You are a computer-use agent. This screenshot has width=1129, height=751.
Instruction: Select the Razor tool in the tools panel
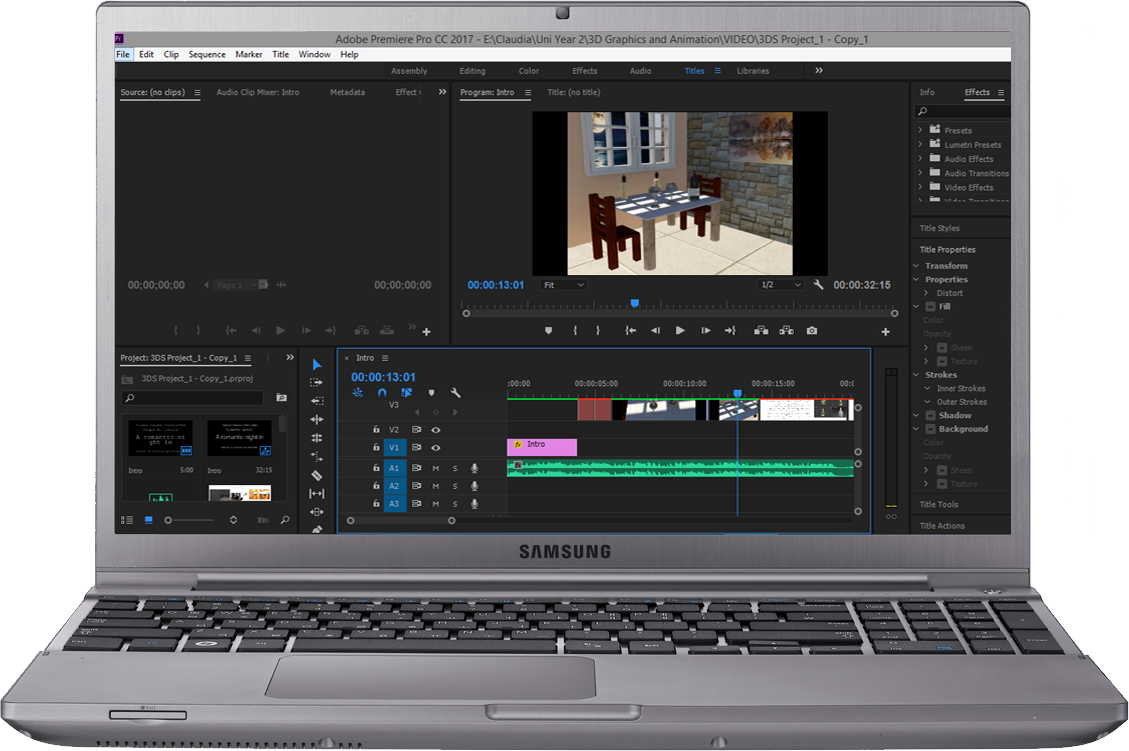point(317,476)
